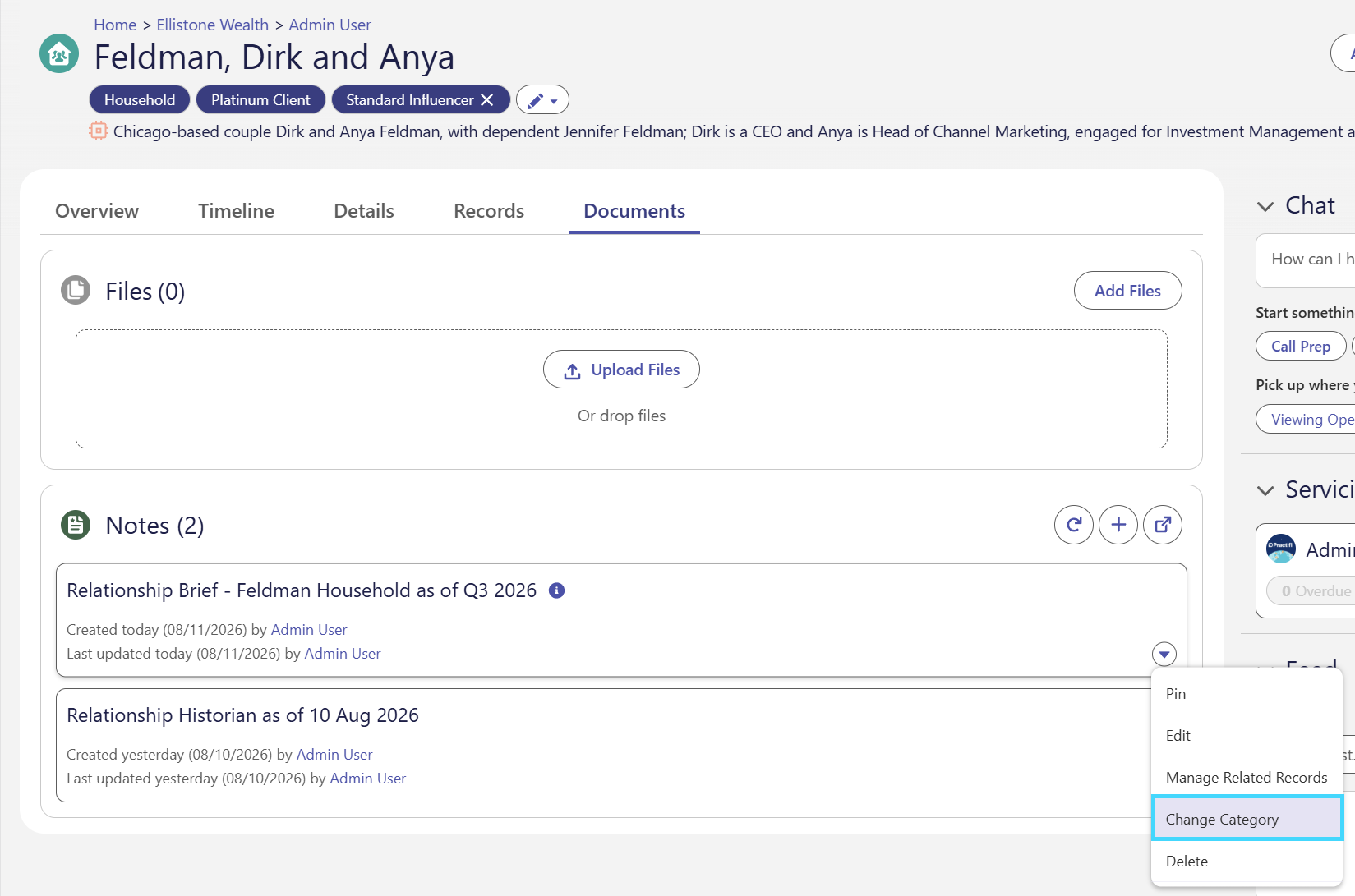Click the Platinum Client tag

click(x=260, y=100)
